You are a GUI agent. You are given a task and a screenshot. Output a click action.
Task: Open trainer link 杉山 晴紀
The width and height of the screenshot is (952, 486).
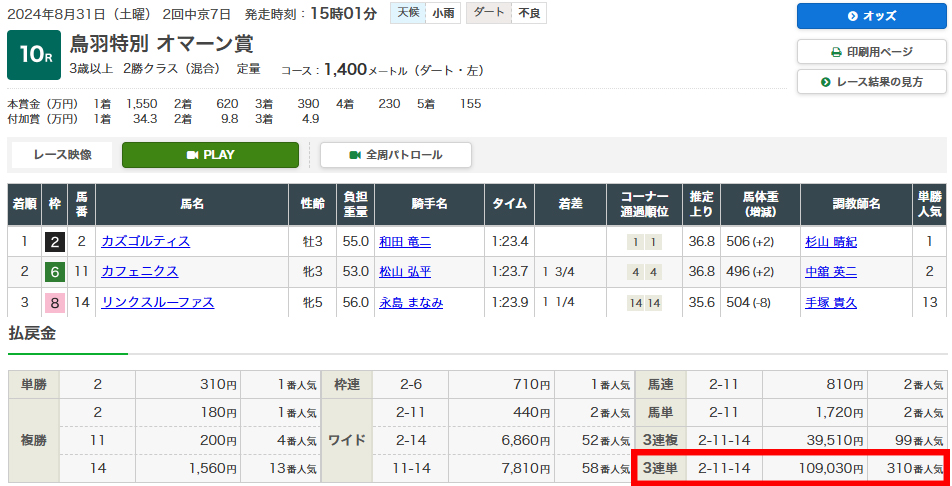(831, 242)
